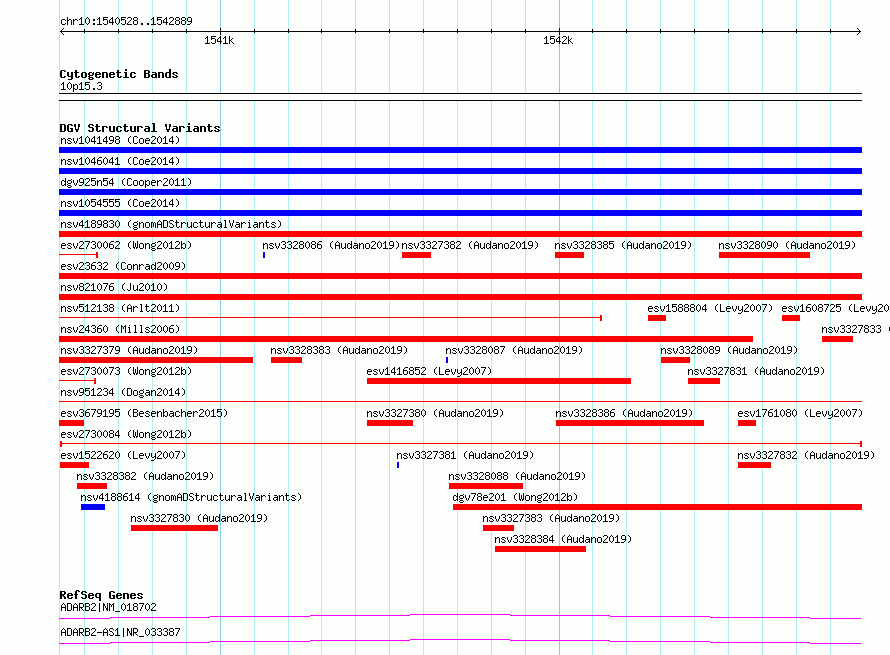Select the Cytogenetic Bands track title
This screenshot has height=655, width=890.
click(x=119, y=74)
